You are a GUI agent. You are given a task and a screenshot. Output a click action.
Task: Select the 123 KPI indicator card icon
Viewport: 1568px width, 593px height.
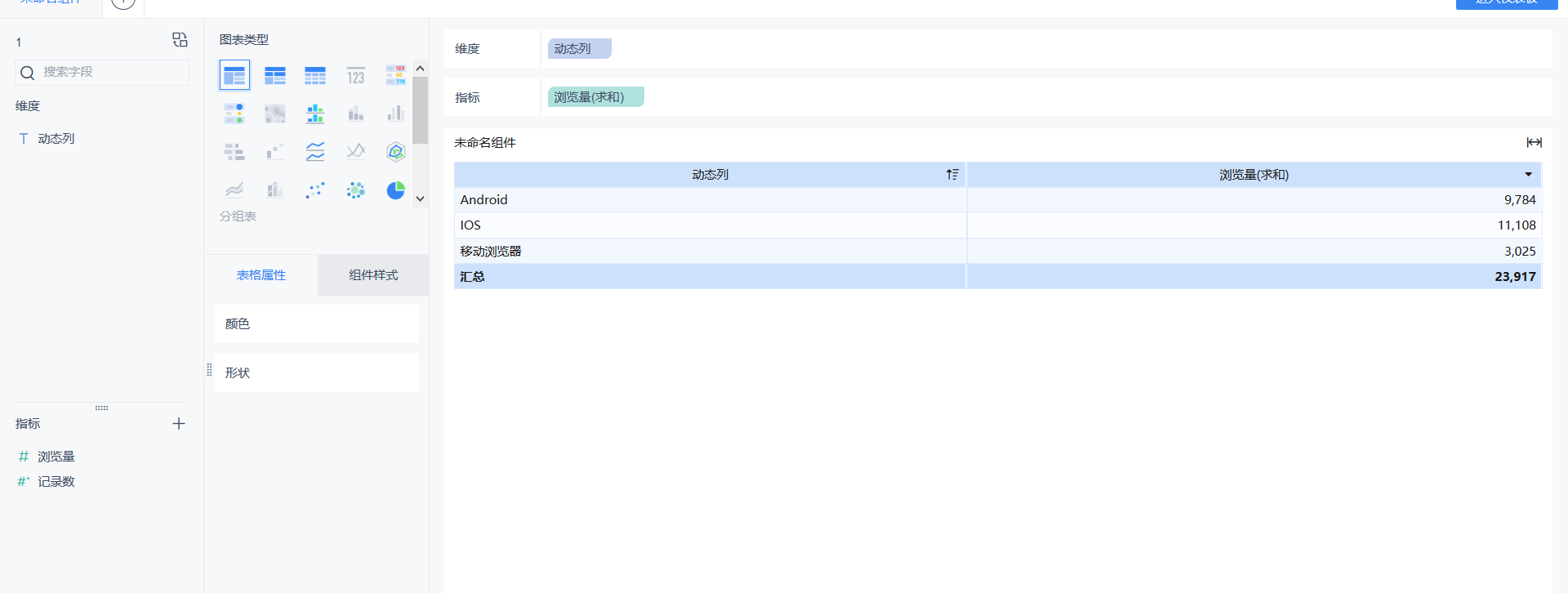(355, 76)
